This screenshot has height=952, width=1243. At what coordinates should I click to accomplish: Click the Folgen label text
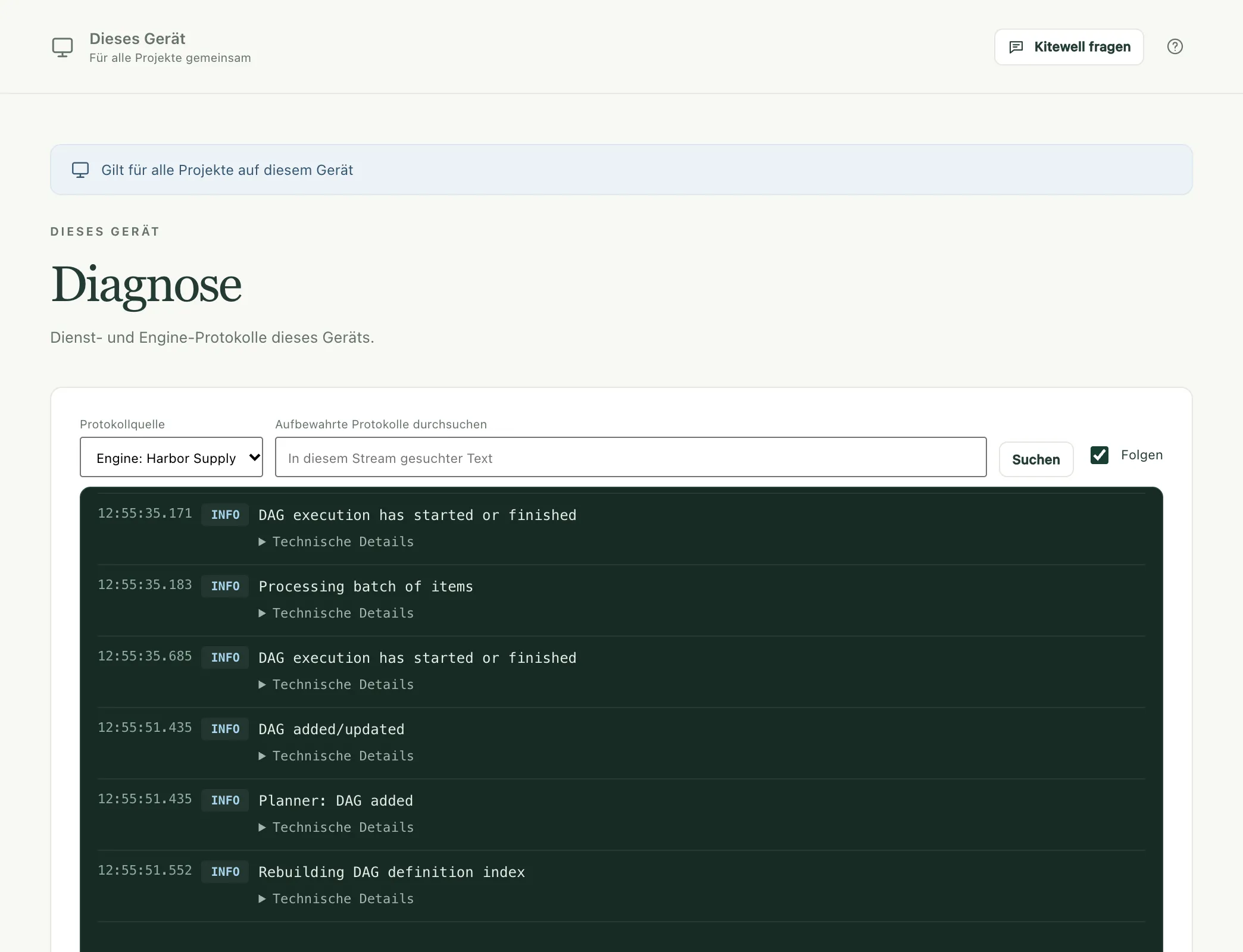1141,455
